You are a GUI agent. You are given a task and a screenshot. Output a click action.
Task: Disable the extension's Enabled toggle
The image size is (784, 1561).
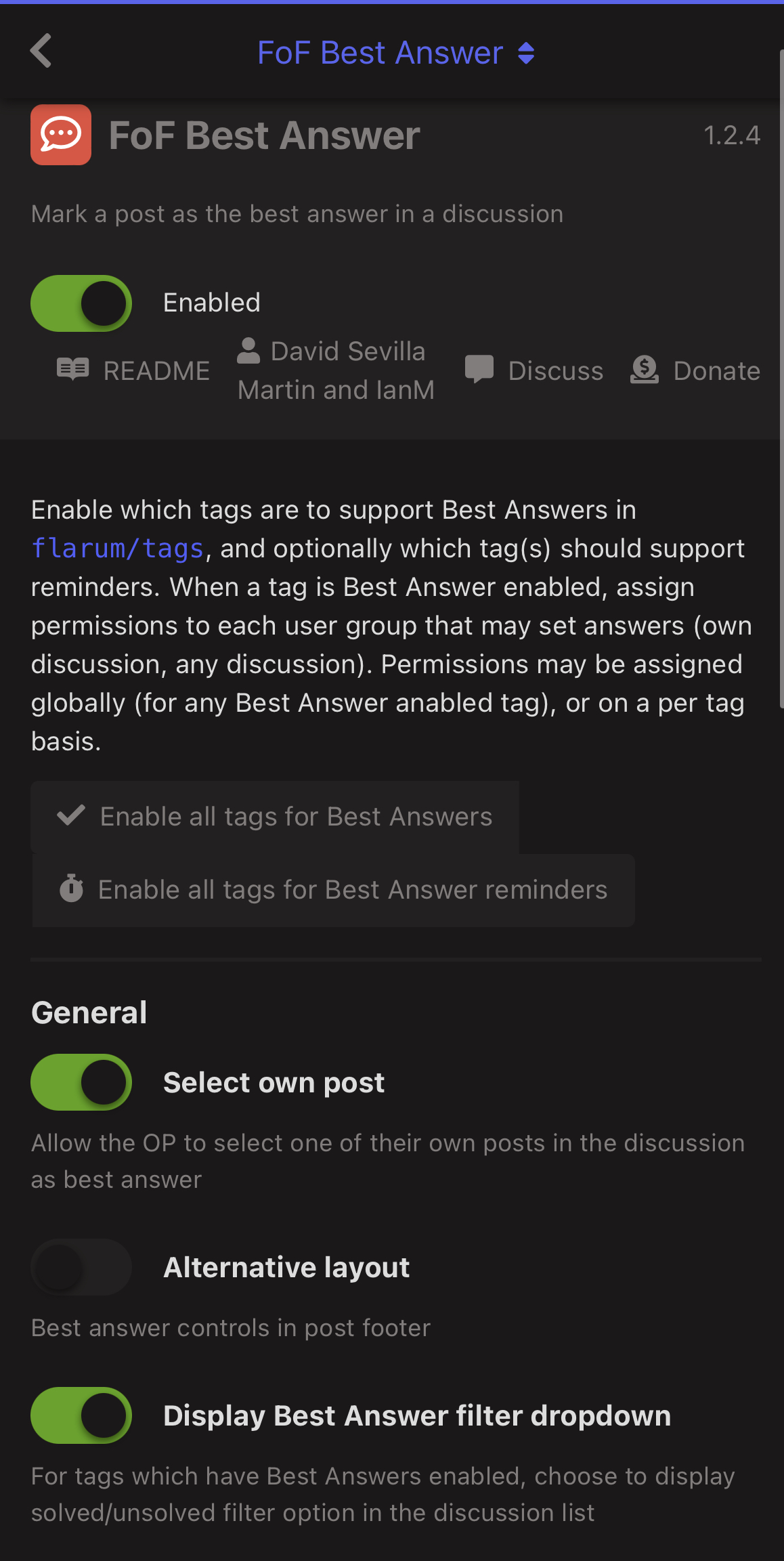[x=81, y=303]
